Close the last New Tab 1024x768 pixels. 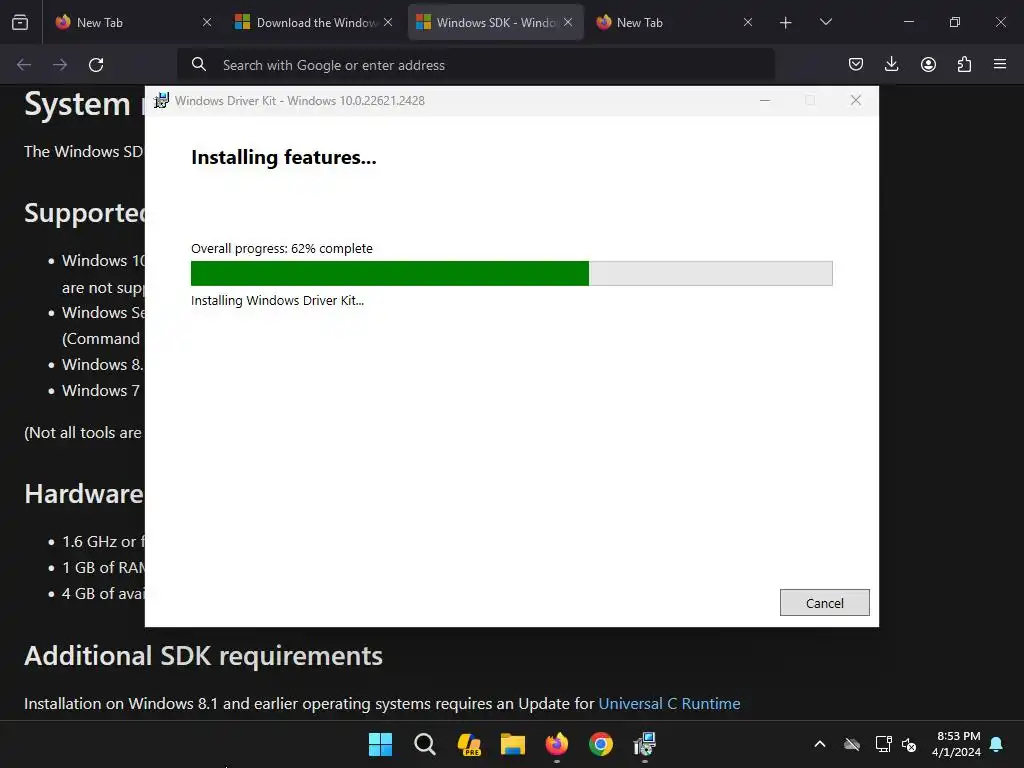point(748,22)
